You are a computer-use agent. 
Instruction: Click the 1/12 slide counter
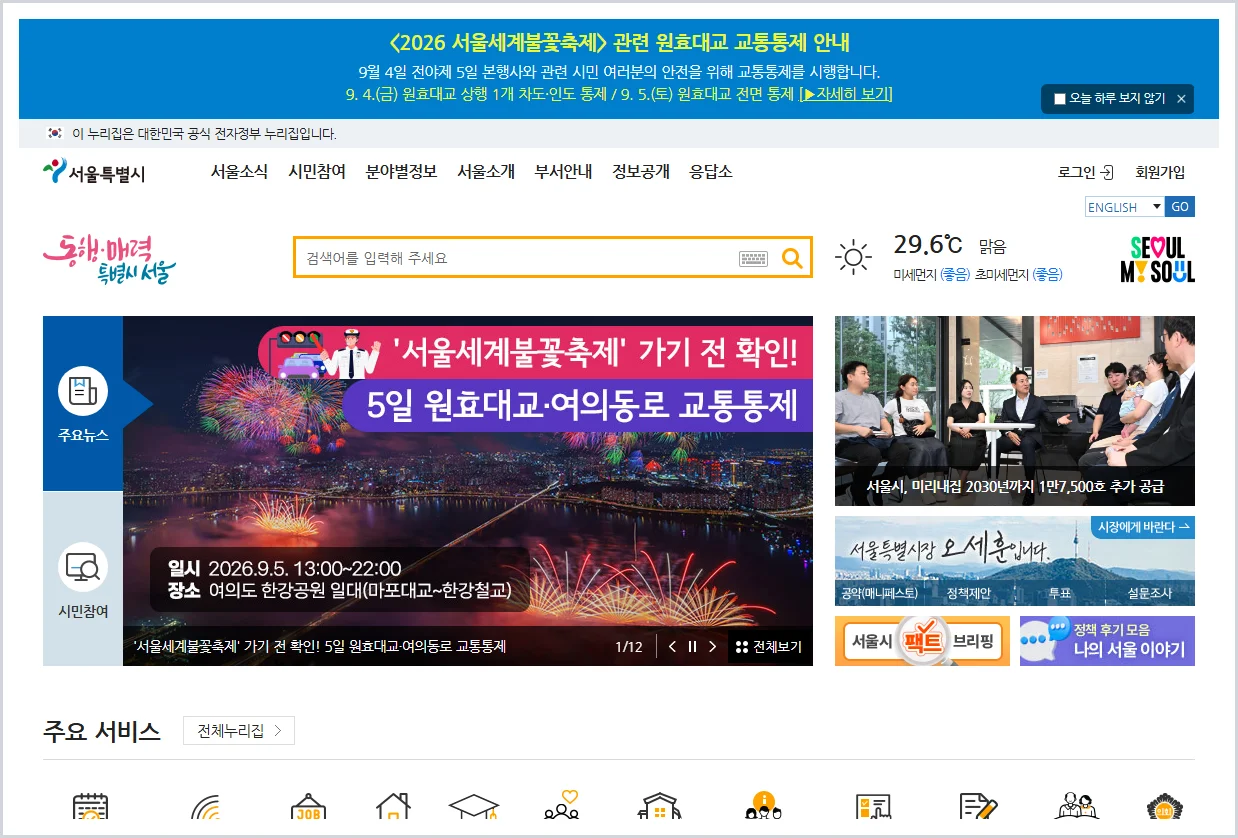click(629, 646)
